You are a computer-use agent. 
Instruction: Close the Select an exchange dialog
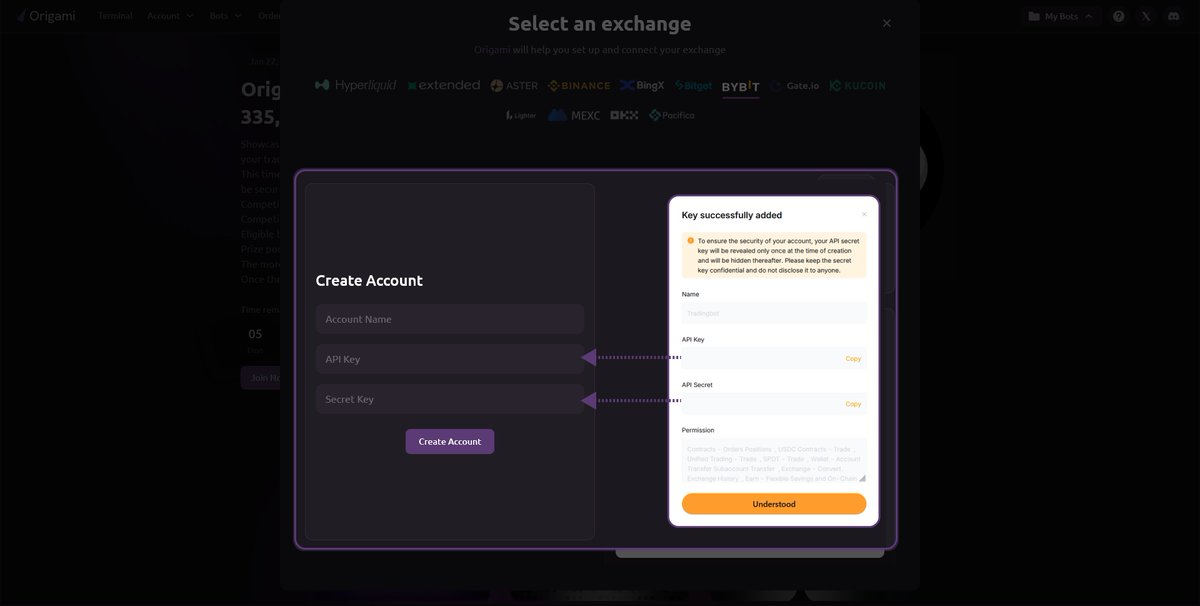pyautogui.click(x=886, y=23)
